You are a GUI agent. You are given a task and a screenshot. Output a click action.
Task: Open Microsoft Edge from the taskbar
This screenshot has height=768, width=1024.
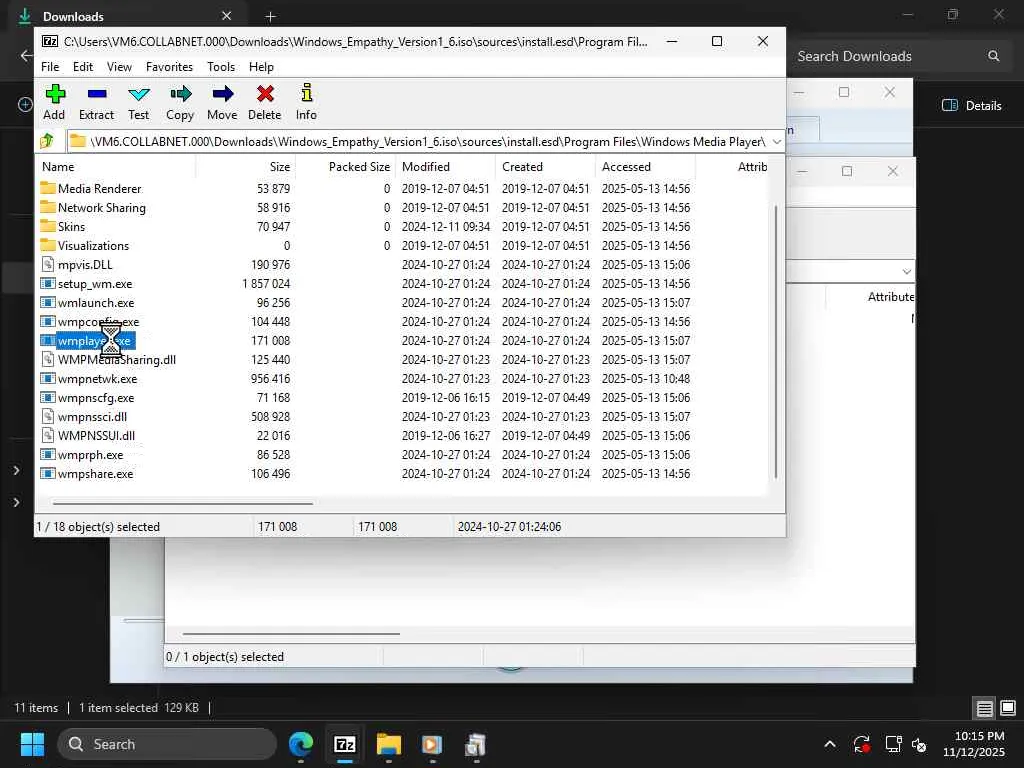tap(301, 744)
